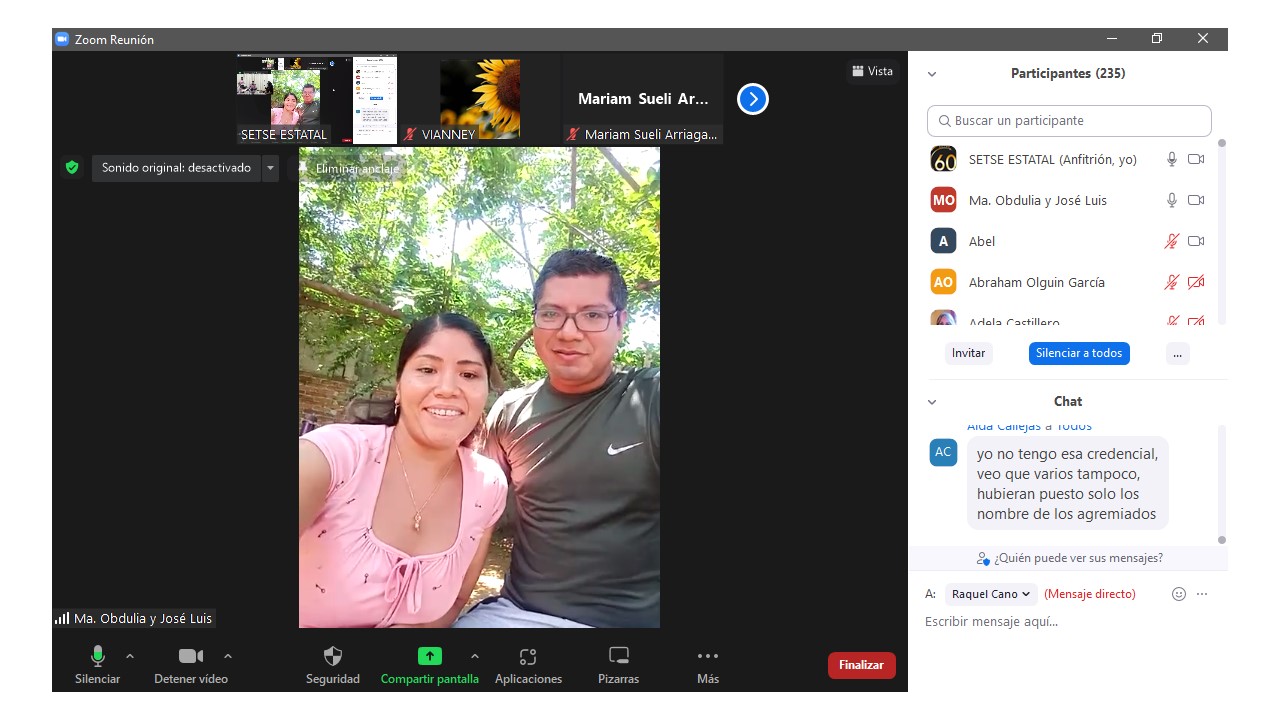Image resolution: width=1280 pixels, height=720 pixels.
Task: Open Pizarras whiteboards
Action: (618, 665)
